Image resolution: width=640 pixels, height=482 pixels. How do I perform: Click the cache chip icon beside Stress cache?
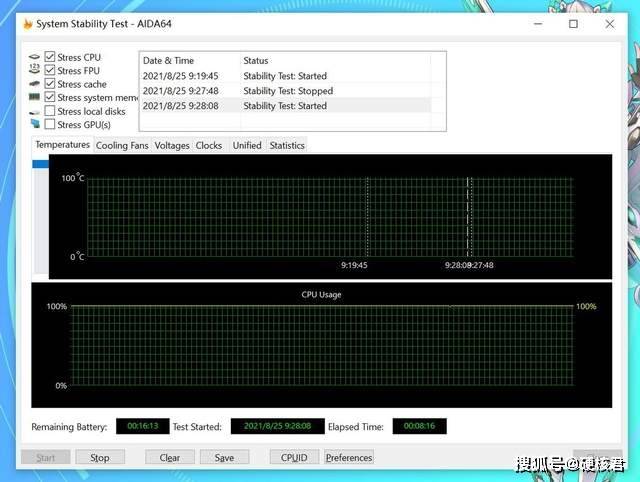[x=35, y=84]
